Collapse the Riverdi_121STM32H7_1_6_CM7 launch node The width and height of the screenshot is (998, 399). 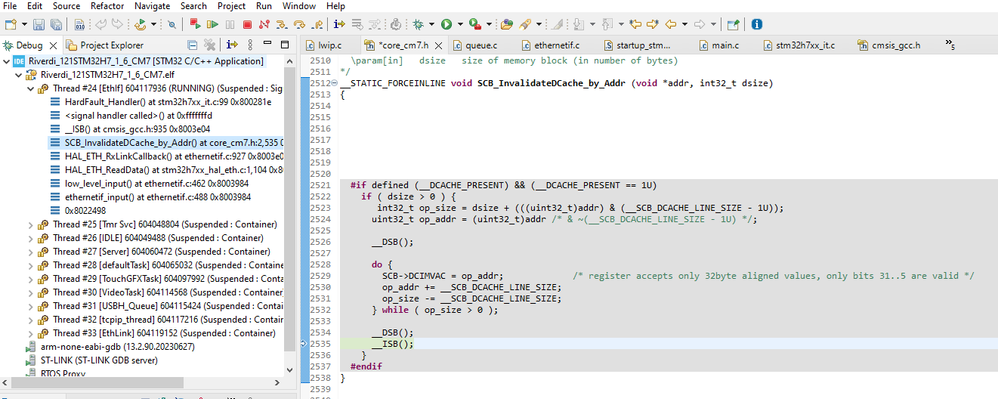click(x=6, y=62)
